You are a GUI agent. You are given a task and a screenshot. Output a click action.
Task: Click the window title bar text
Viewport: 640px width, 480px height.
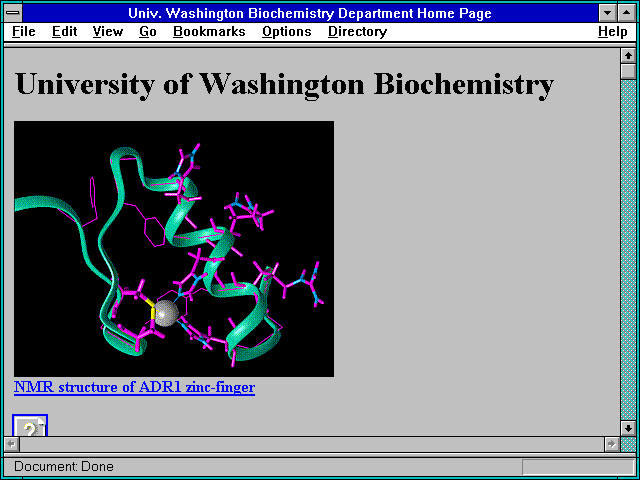click(310, 13)
